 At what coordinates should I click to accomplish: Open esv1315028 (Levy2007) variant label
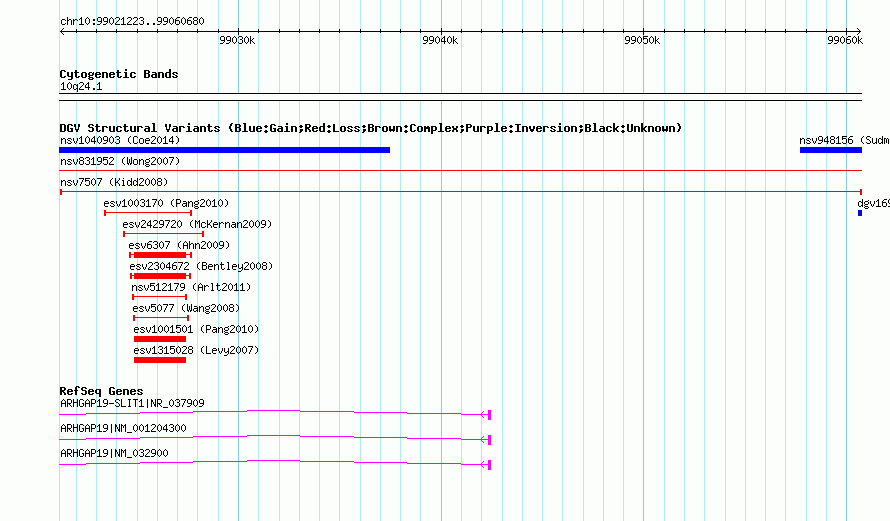point(196,350)
